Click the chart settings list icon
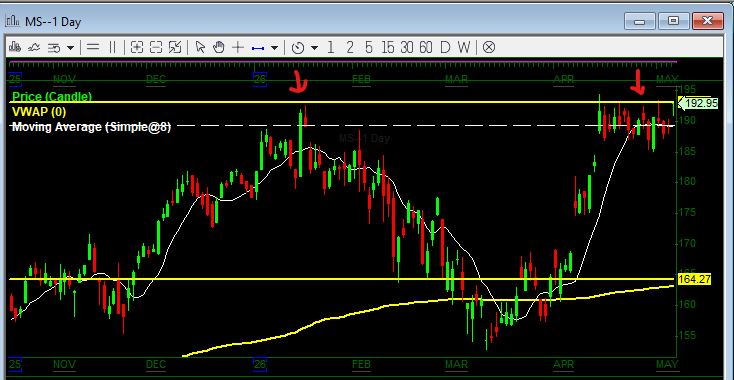 (54, 47)
